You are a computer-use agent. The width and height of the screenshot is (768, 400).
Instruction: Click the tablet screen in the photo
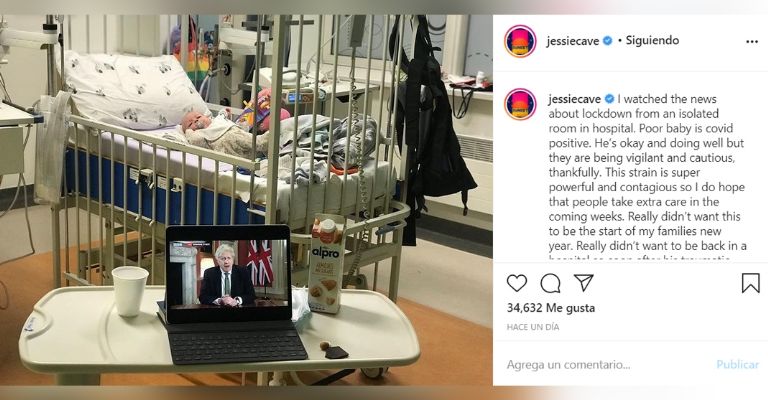[228, 272]
